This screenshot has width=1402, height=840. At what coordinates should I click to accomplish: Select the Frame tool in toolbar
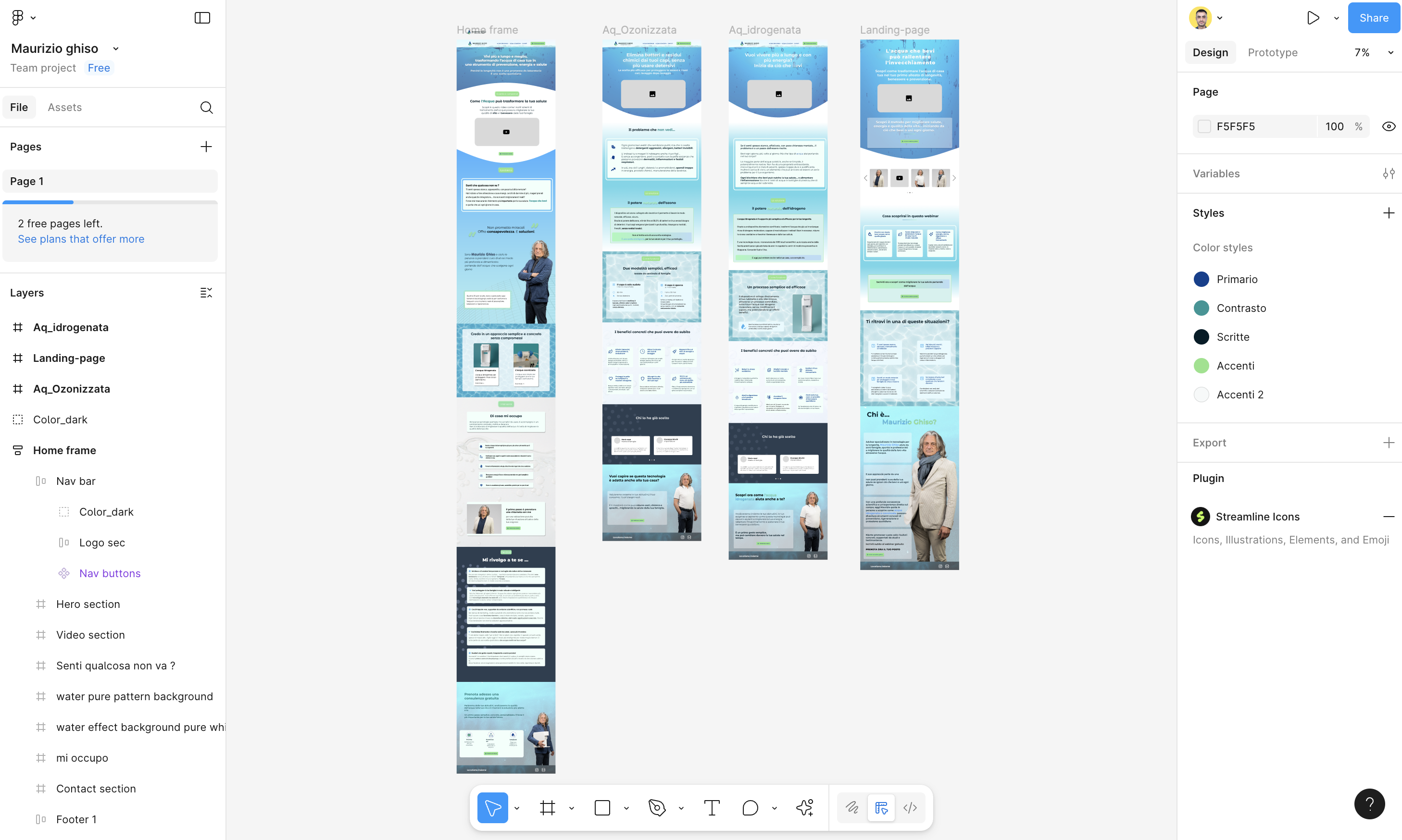pyautogui.click(x=547, y=808)
